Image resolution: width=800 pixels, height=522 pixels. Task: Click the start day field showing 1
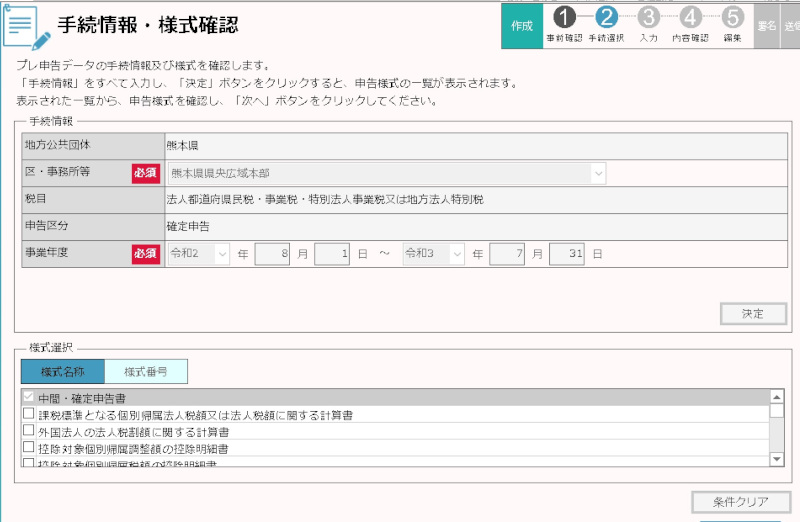[332, 254]
